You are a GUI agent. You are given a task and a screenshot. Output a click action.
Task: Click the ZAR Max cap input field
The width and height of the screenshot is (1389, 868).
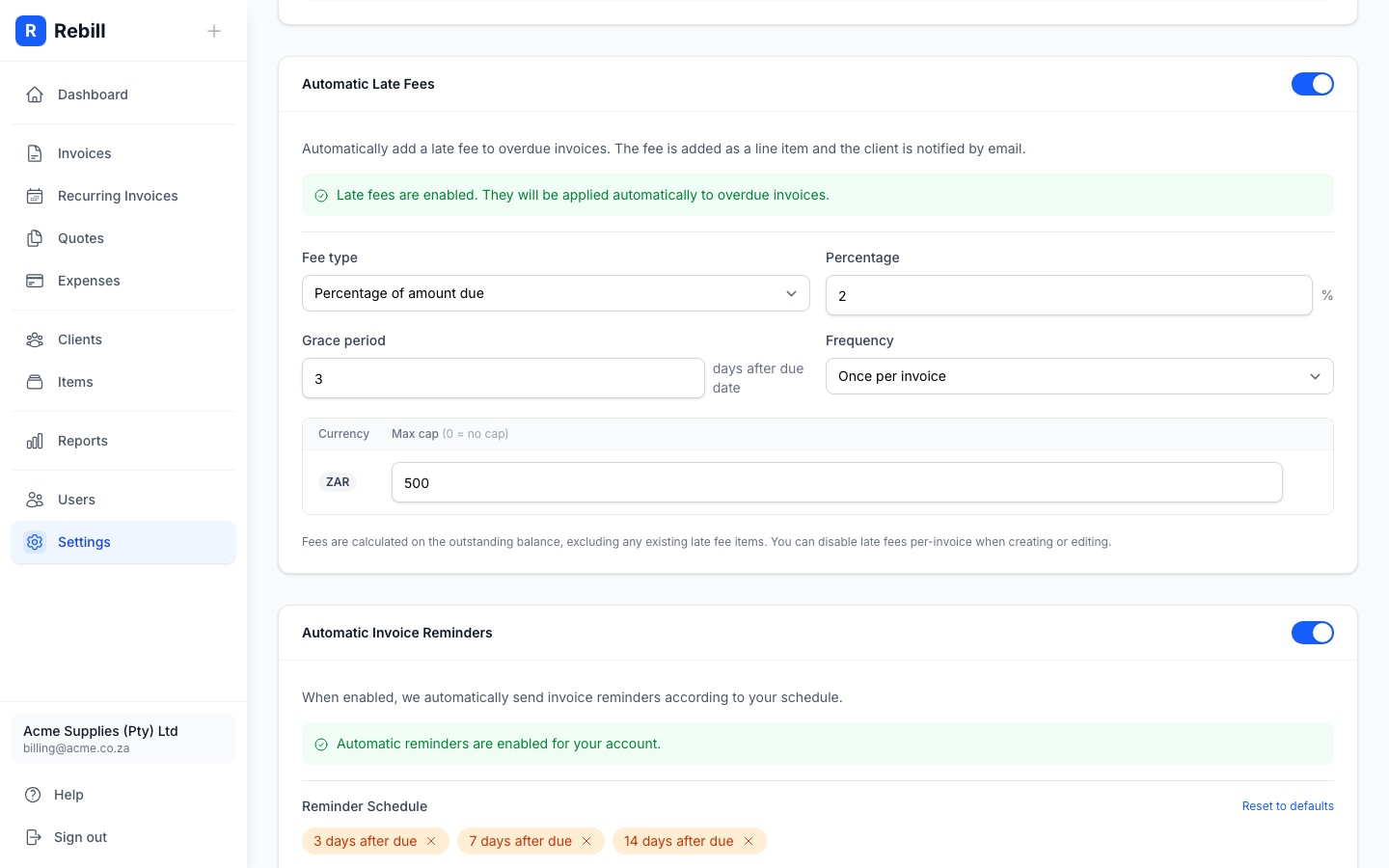point(836,482)
